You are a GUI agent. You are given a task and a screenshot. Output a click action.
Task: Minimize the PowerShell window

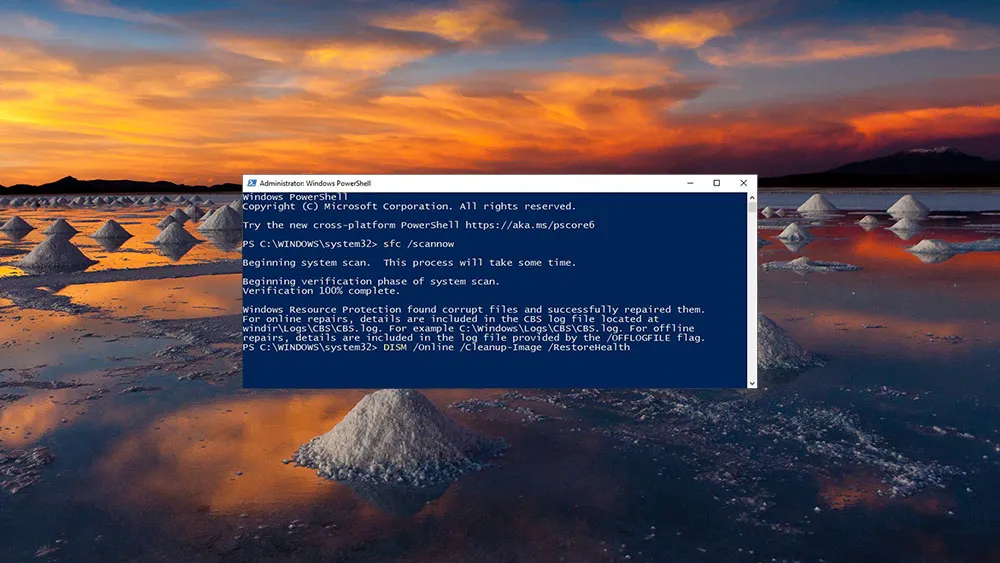[690, 184]
